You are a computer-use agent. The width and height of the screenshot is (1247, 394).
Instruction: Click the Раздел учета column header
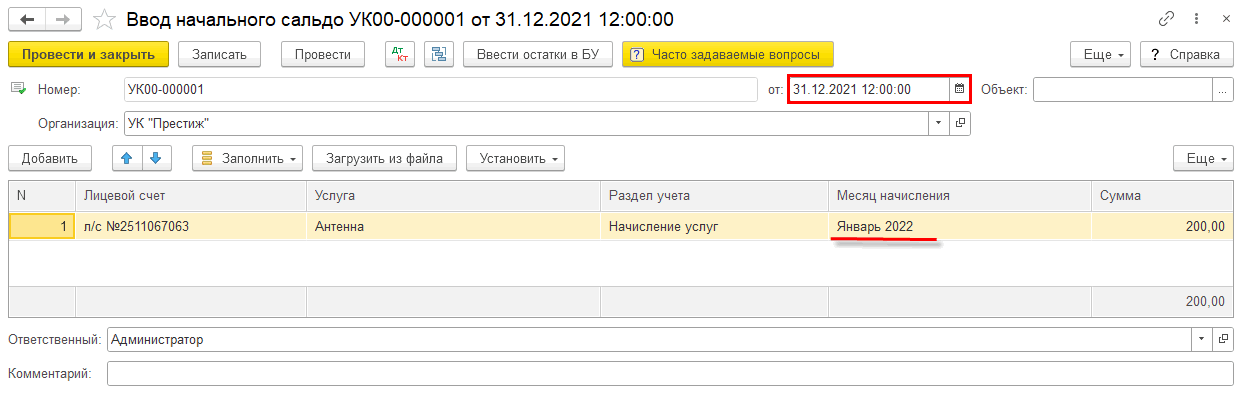coord(714,196)
